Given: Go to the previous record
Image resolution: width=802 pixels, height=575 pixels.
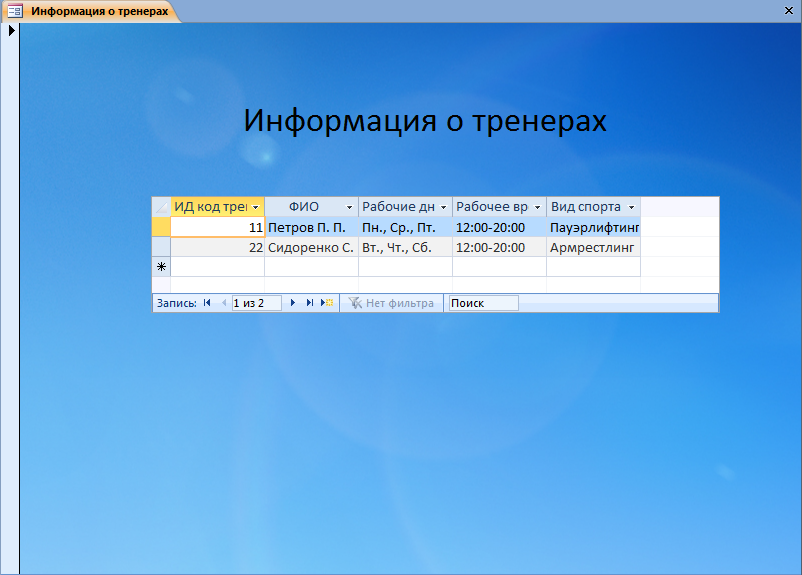Looking at the screenshot, I should [x=224, y=303].
